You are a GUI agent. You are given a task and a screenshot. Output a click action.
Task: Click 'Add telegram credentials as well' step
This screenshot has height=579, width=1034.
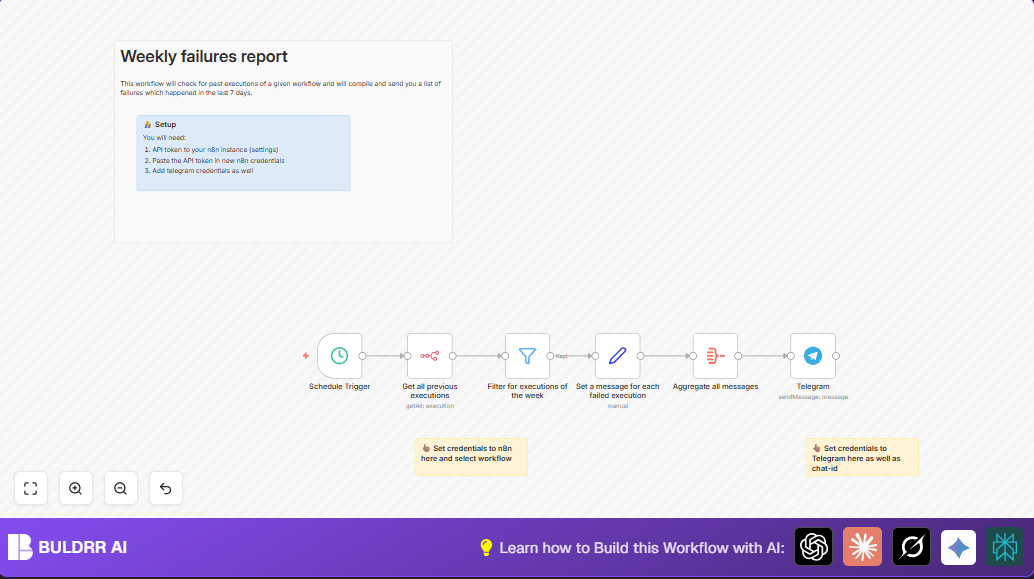tap(202, 171)
